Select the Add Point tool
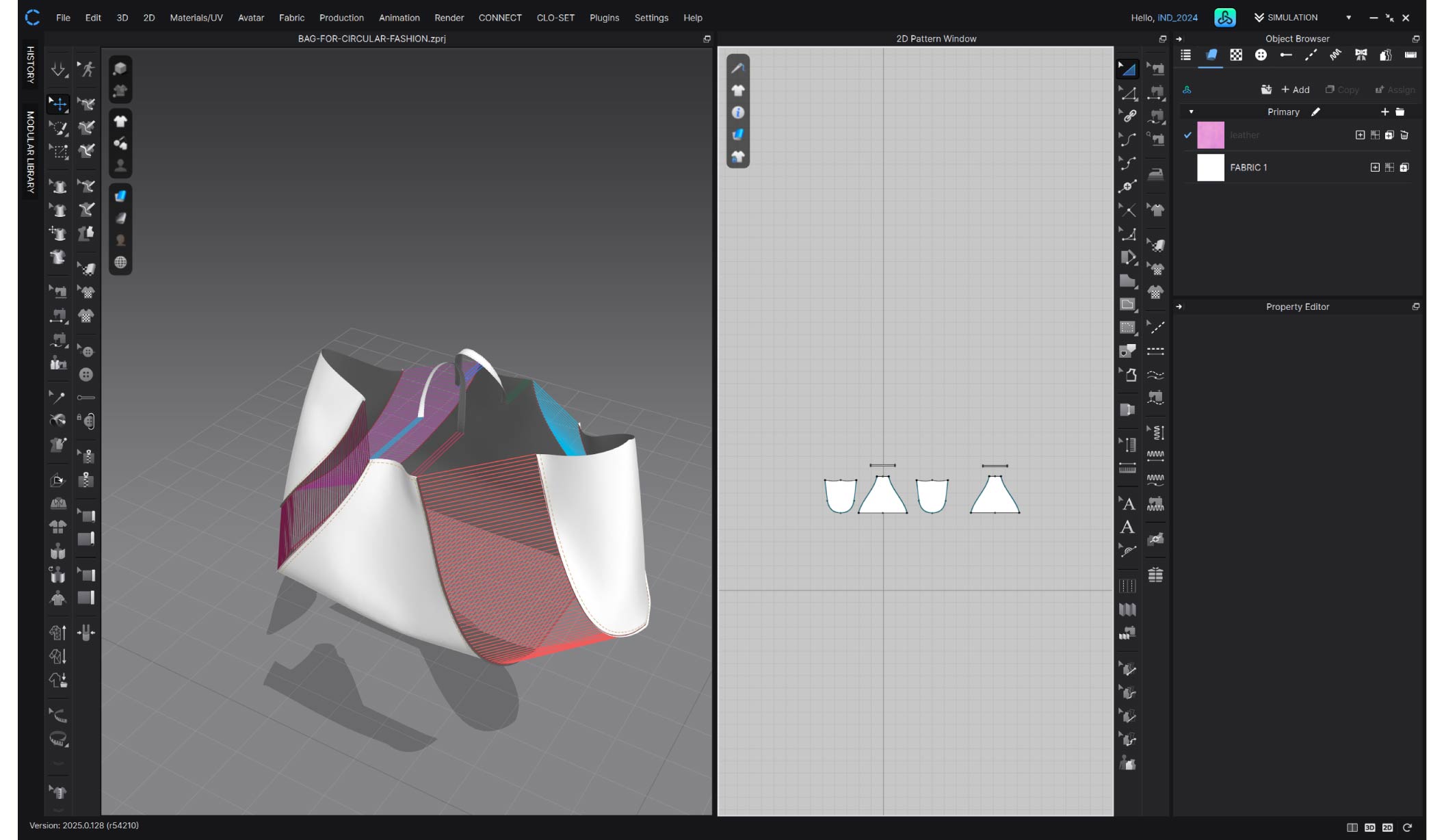The width and height of the screenshot is (1444, 840). [1127, 186]
